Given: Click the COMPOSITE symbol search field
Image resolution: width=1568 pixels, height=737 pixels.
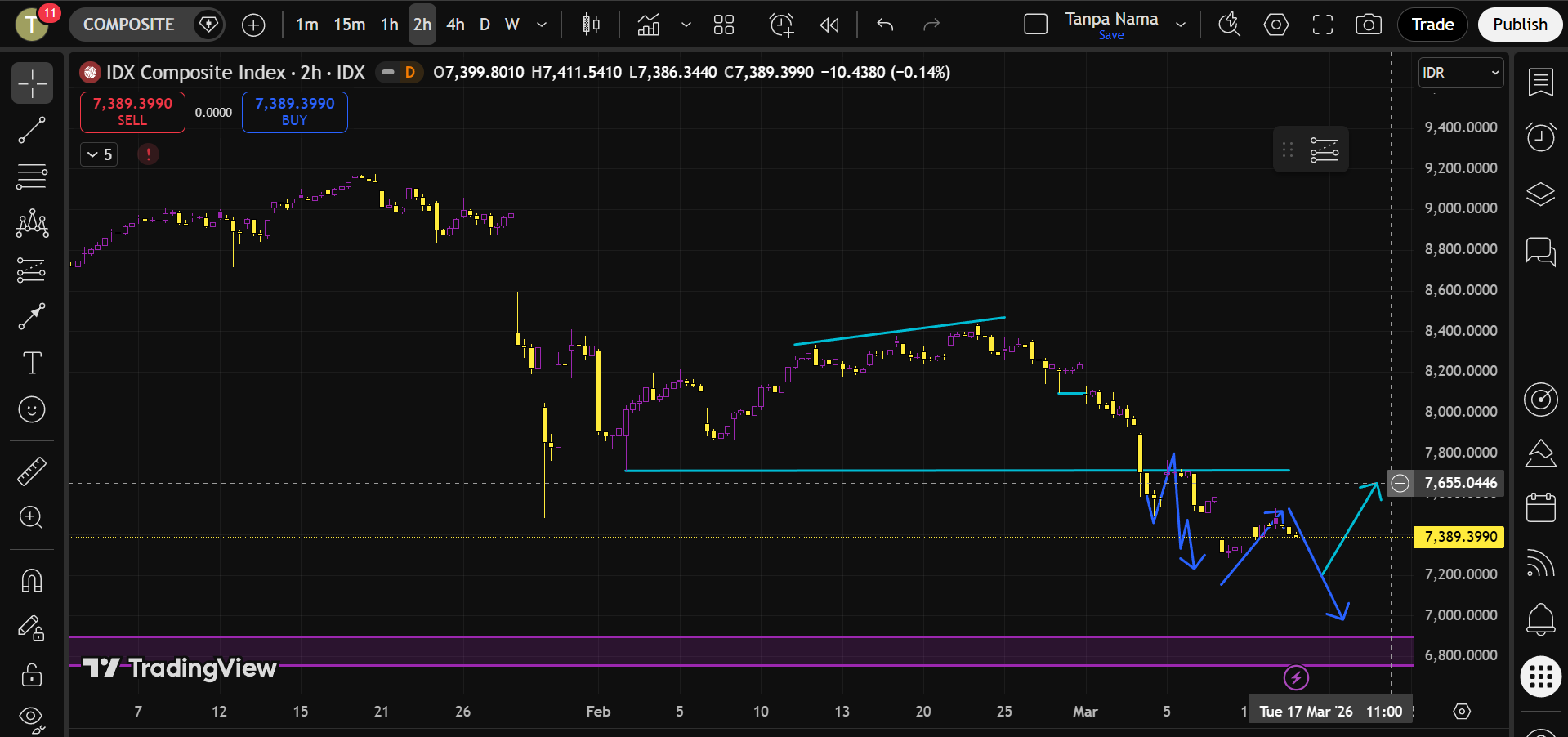Looking at the screenshot, I should [129, 25].
